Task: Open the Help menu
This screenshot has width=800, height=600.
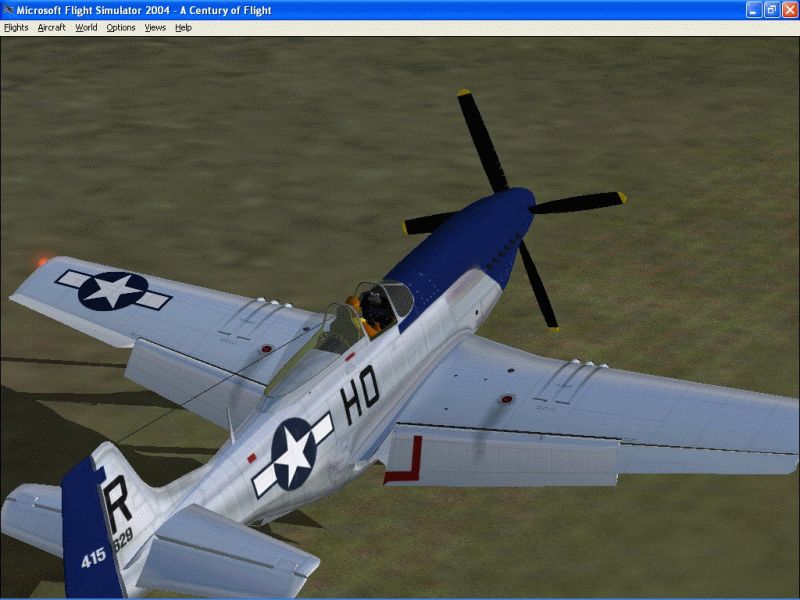Action: point(183,28)
